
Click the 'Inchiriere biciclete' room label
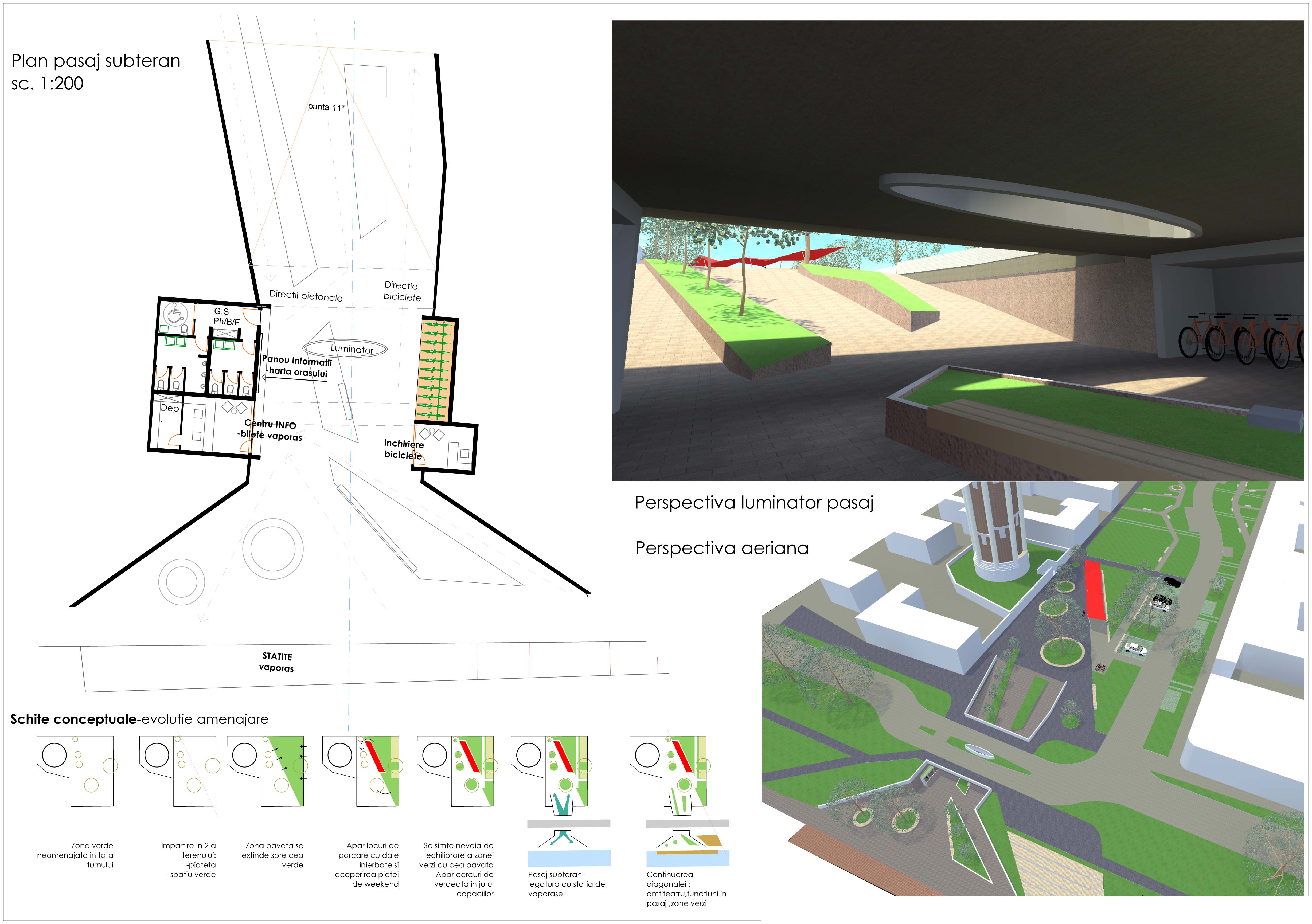point(403,449)
